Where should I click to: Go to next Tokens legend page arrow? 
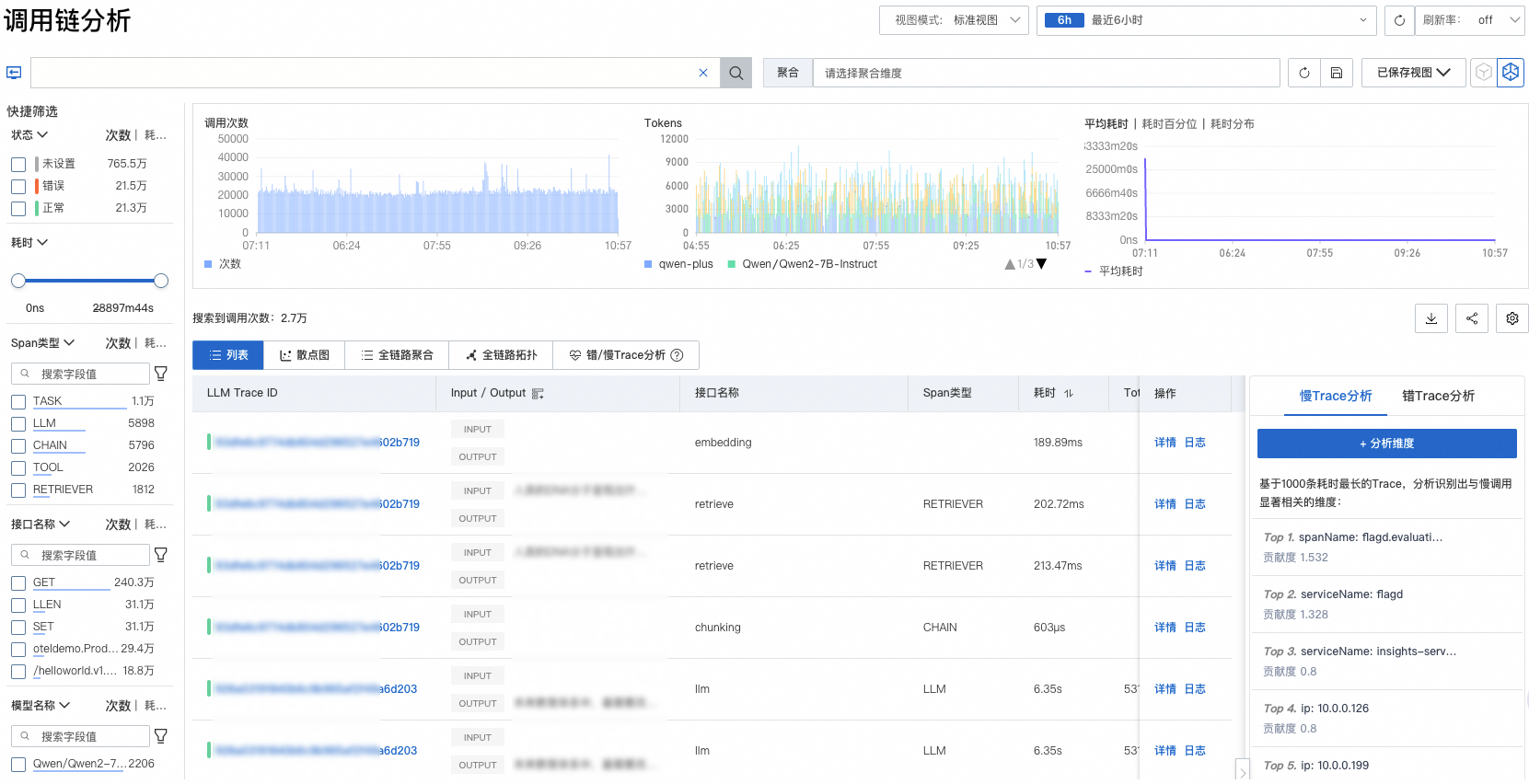pyautogui.click(x=1042, y=264)
